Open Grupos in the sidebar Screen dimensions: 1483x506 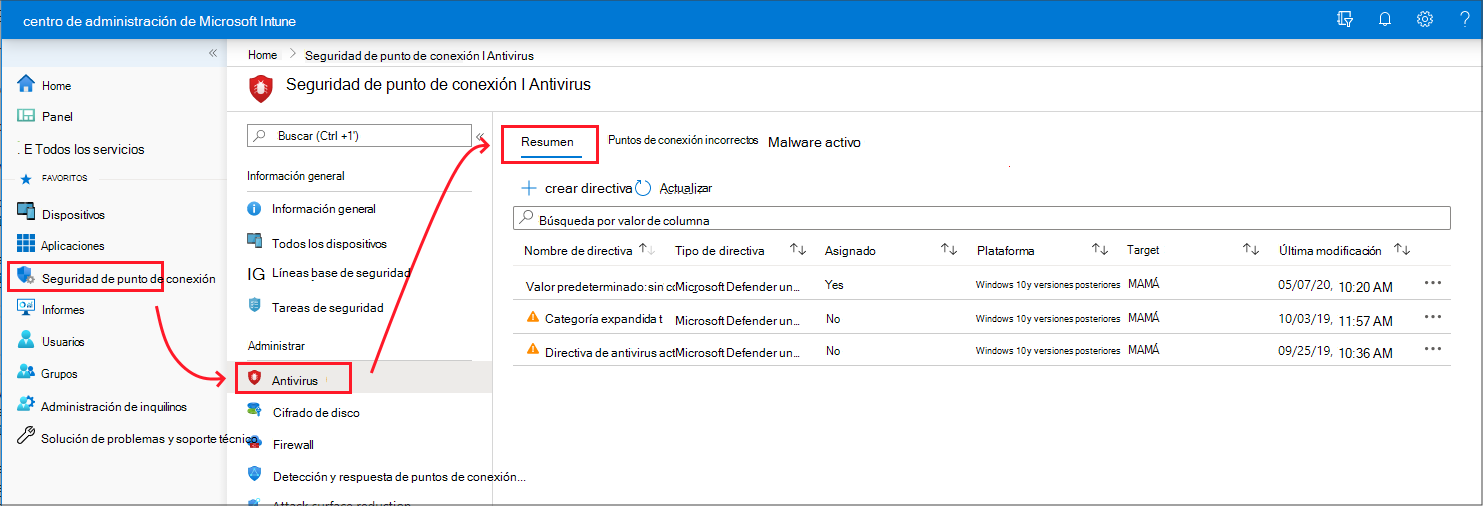click(60, 374)
